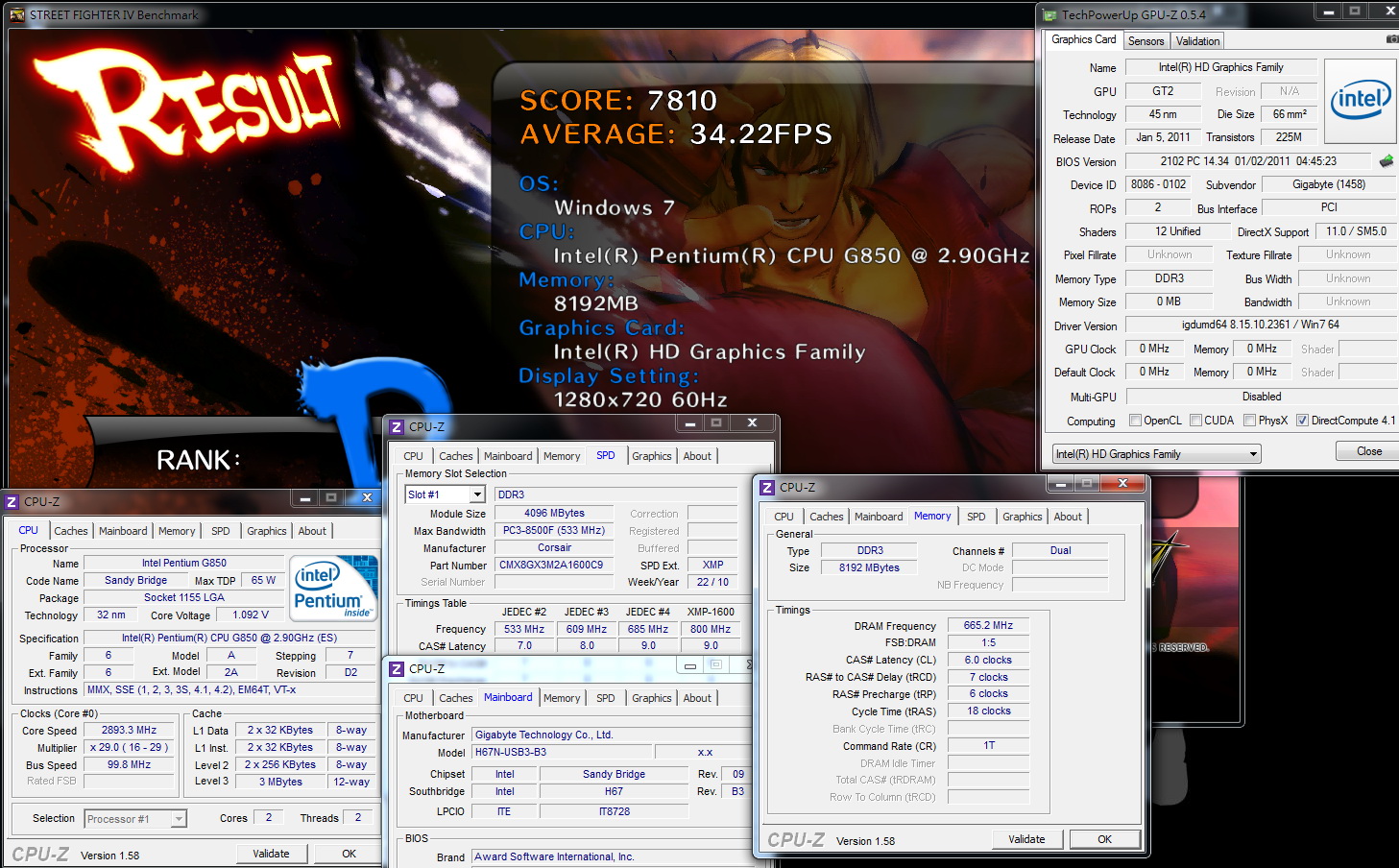Click the Channels # value Dual
This screenshot has width=1399, height=868.
pos(1060,550)
